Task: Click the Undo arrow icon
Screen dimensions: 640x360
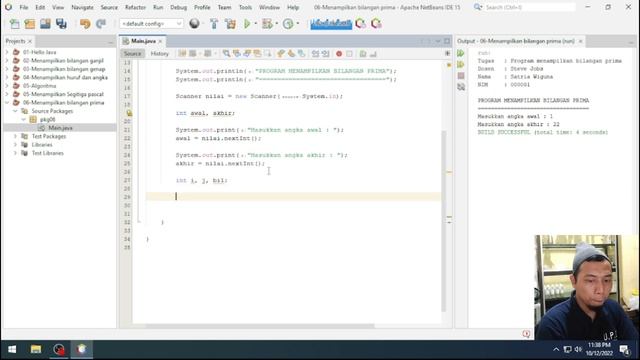Action: point(85,24)
